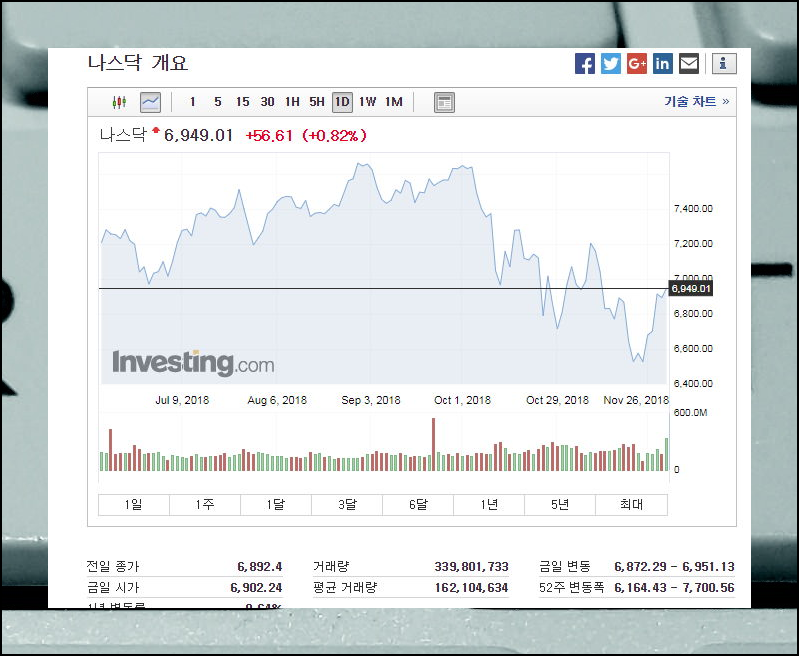Choose the 1W interval
The height and width of the screenshot is (656, 799).
[x=367, y=102]
